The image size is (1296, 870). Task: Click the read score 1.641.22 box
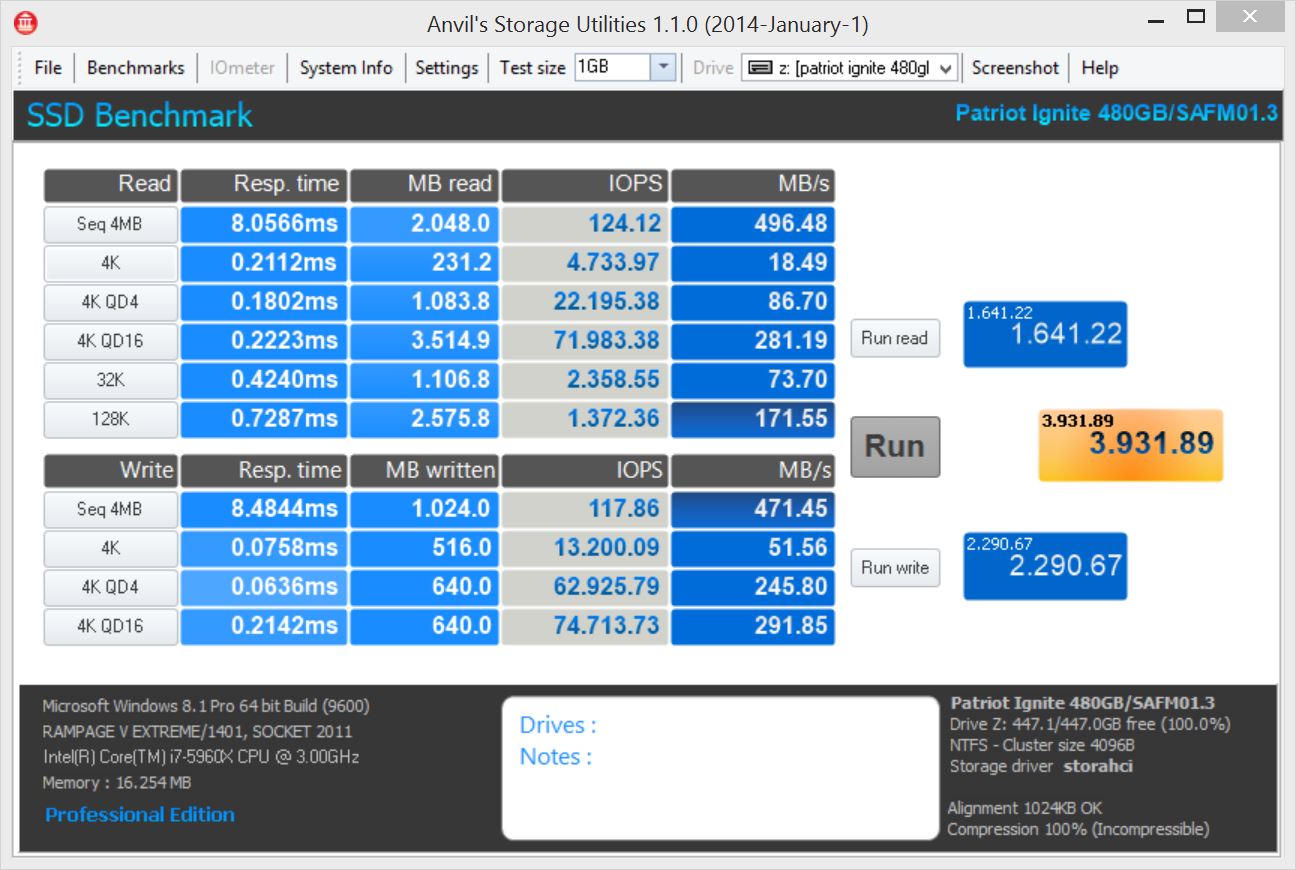[x=1045, y=334]
